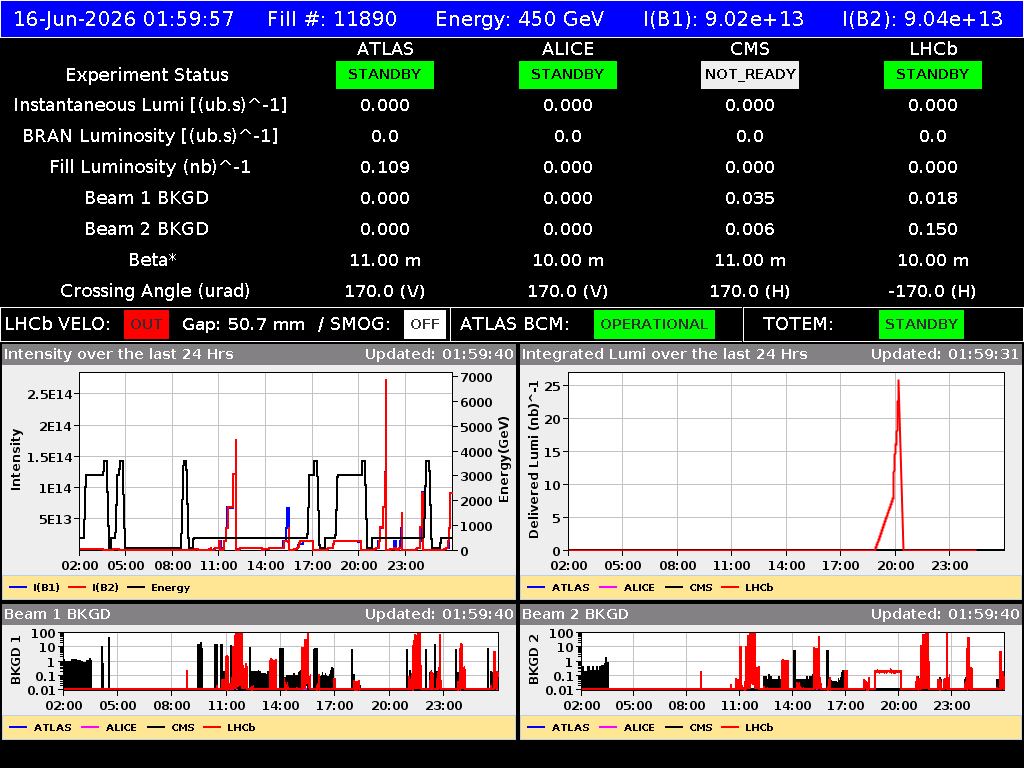Click the Beam 1 BKGD plot title
1024x768 pixels.
(57, 615)
